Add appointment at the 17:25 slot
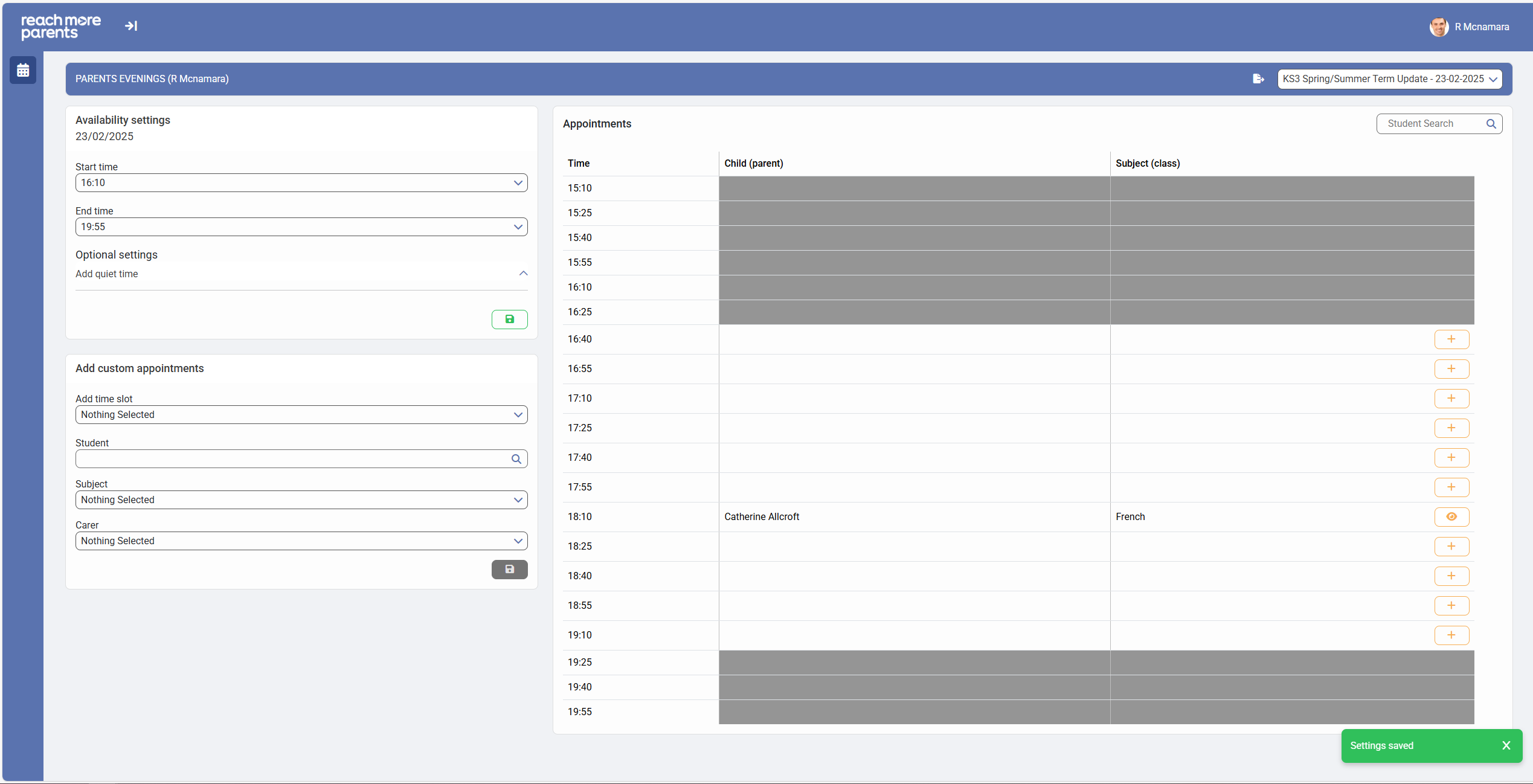This screenshot has width=1533, height=784. [1451, 428]
